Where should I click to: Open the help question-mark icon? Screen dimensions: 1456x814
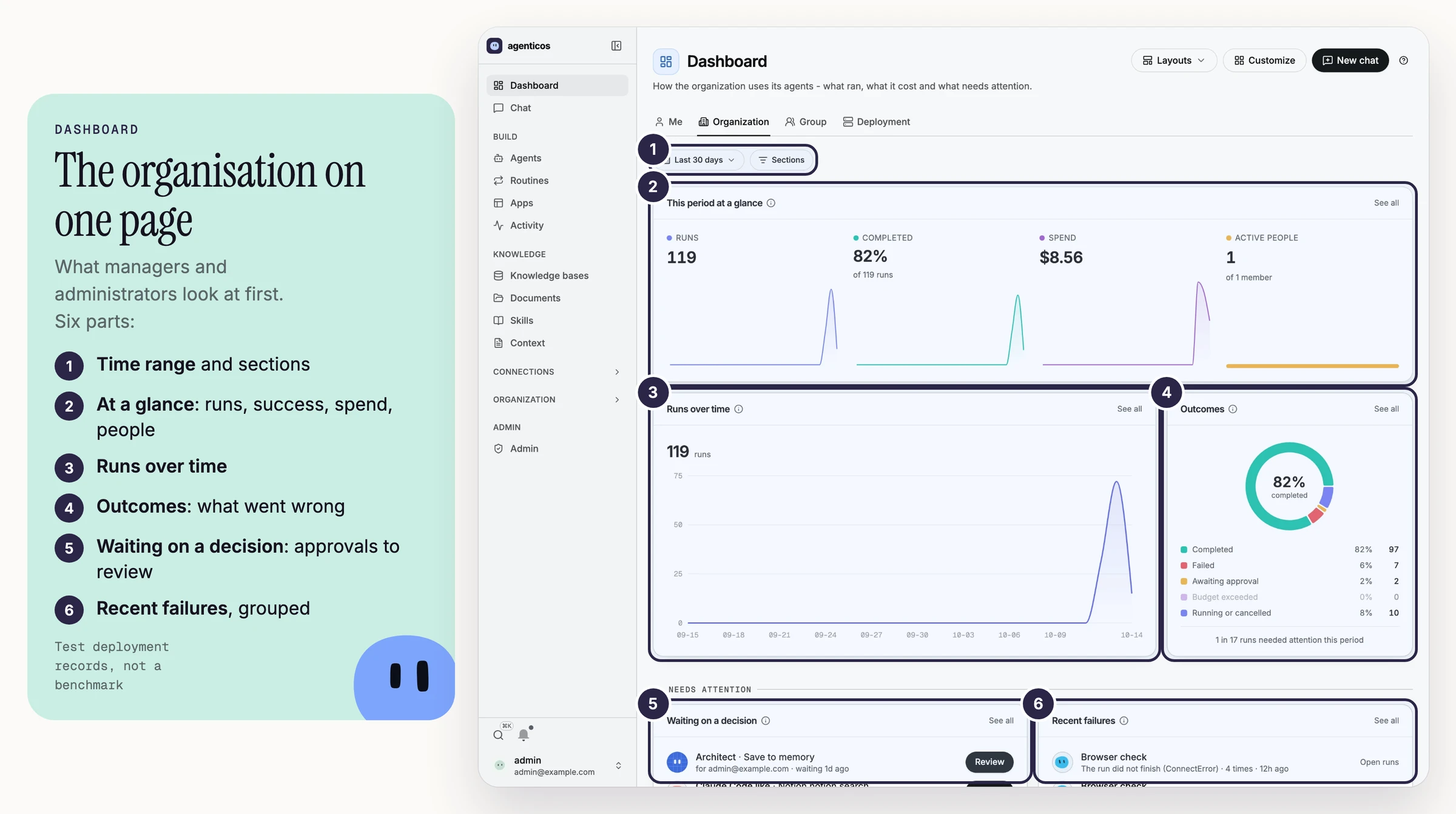click(1403, 60)
